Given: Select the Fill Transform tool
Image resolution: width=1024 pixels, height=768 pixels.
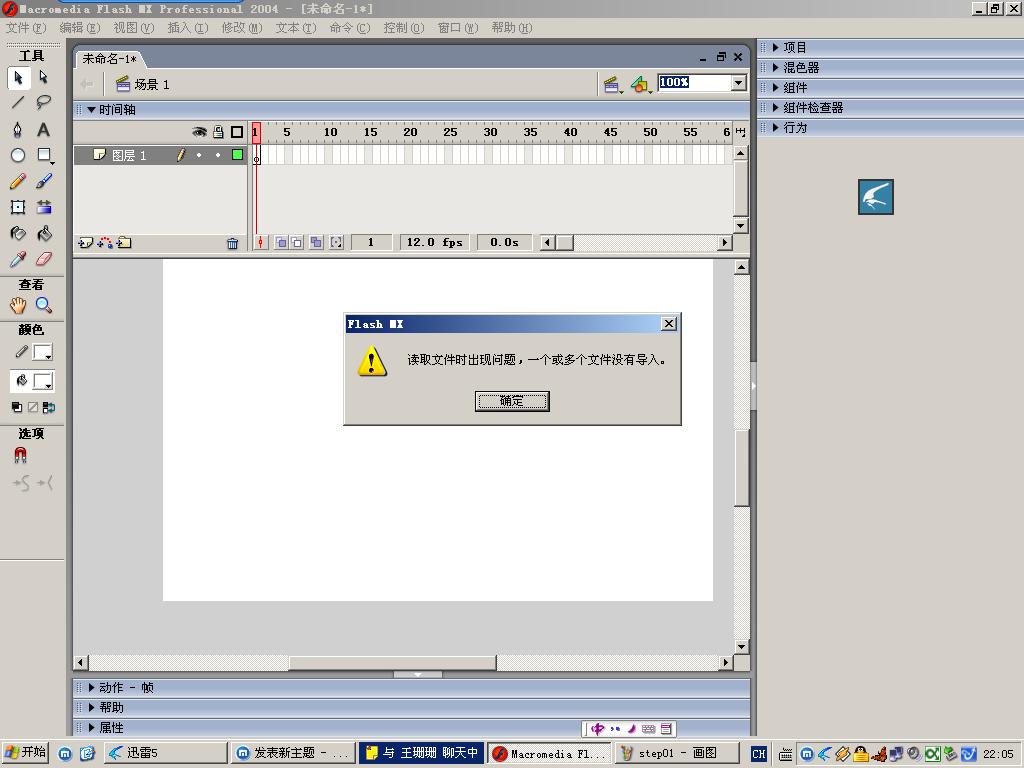Looking at the screenshot, I should point(43,207).
